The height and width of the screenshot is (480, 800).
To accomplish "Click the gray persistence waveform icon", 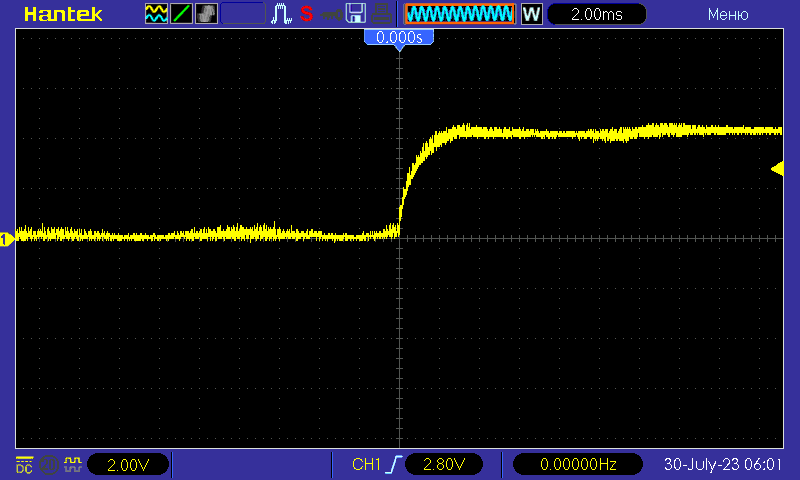I will pyautogui.click(x=206, y=14).
